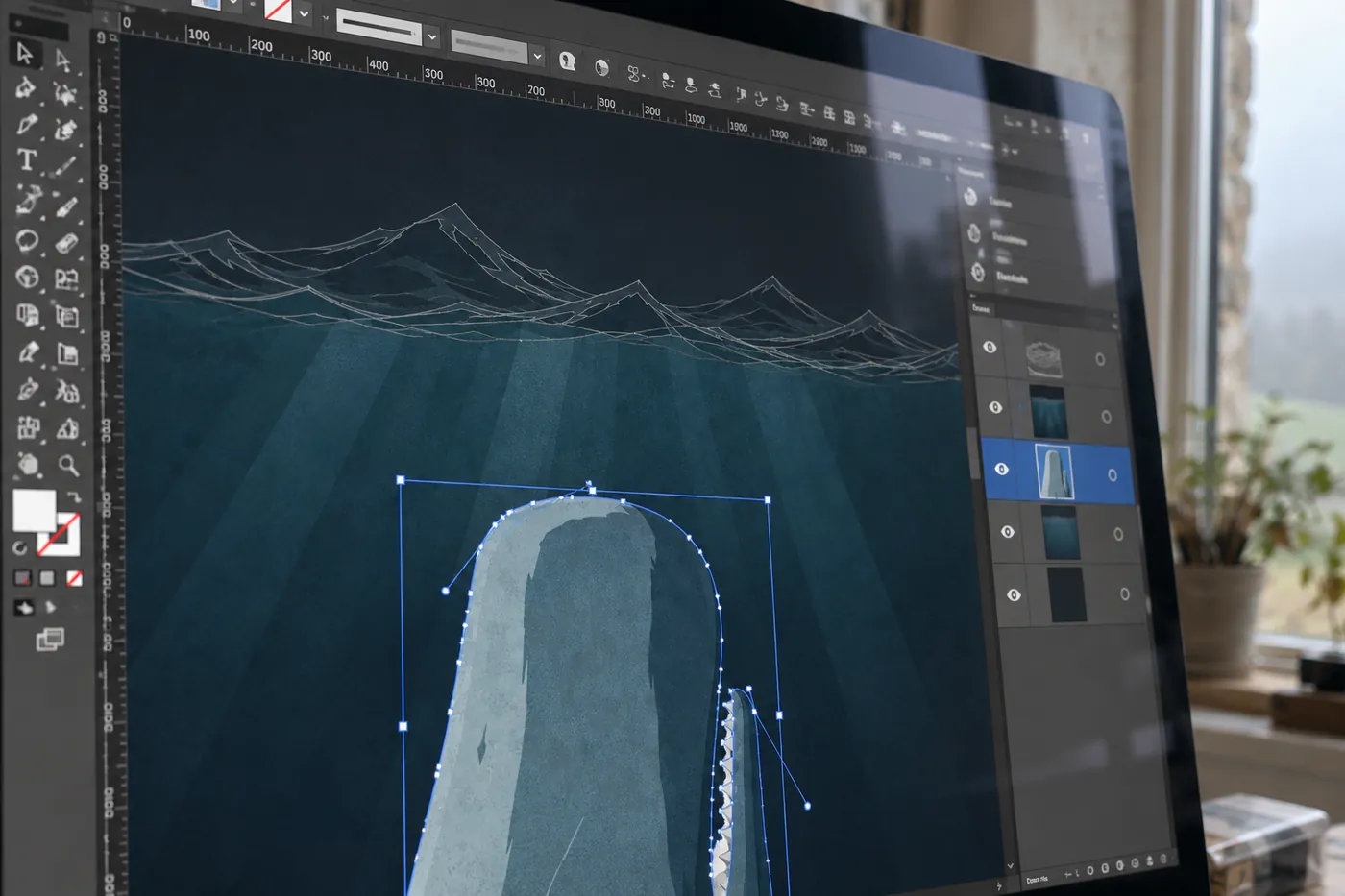1345x896 pixels.
Task: Toggle visibility of the selected whale layer
Action: (x=1002, y=469)
